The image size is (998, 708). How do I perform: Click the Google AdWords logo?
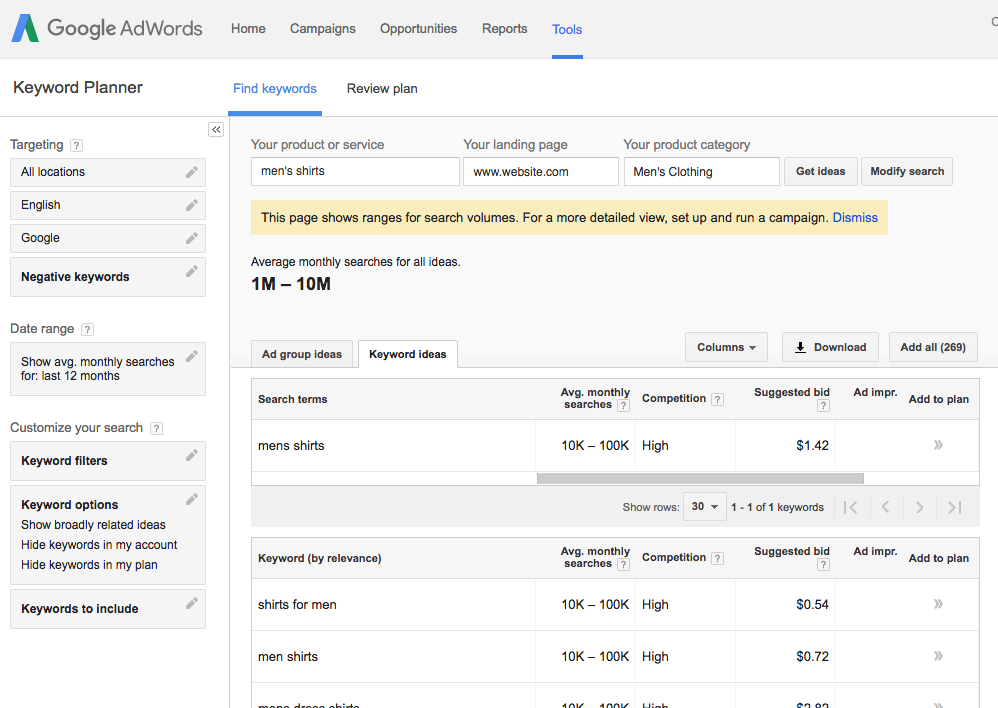pos(107,28)
